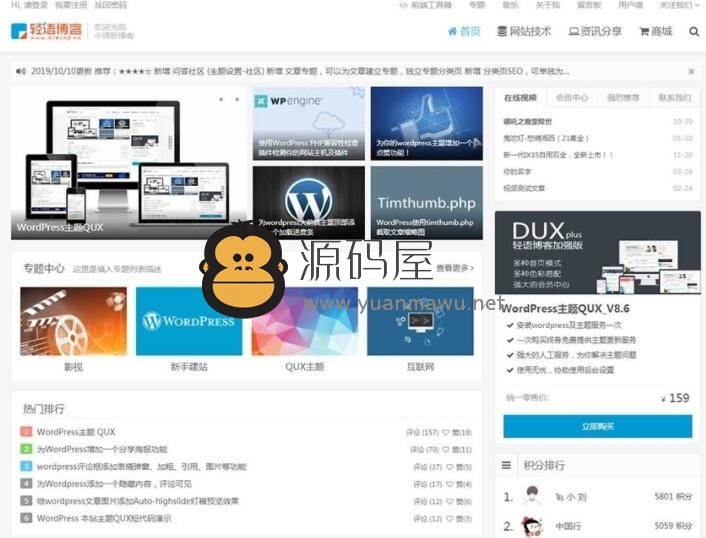Open the 首页 home nav item
Image resolution: width=706 pixels, height=538 pixels.
pos(465,32)
